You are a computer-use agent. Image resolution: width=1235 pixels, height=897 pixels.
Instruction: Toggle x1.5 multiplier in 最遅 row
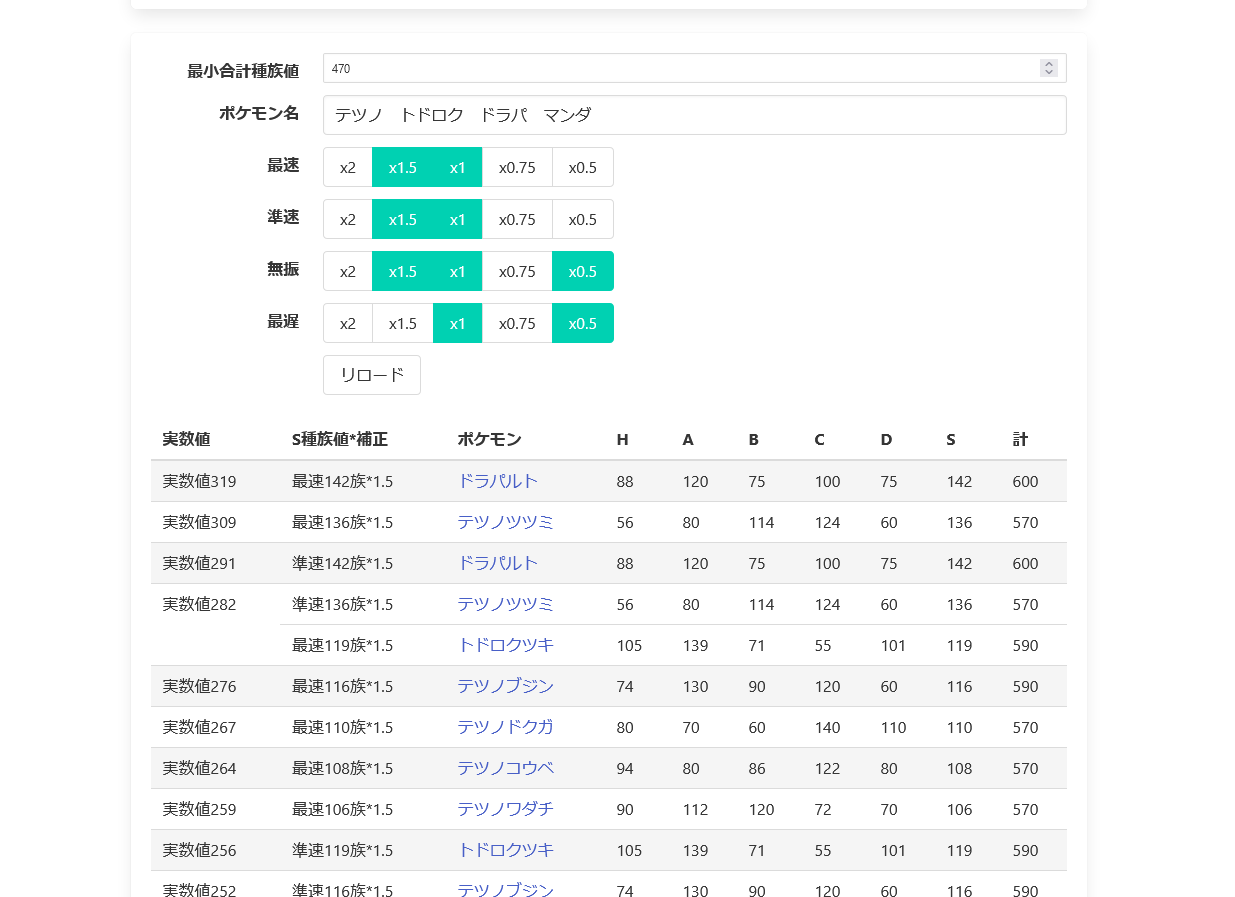point(403,323)
